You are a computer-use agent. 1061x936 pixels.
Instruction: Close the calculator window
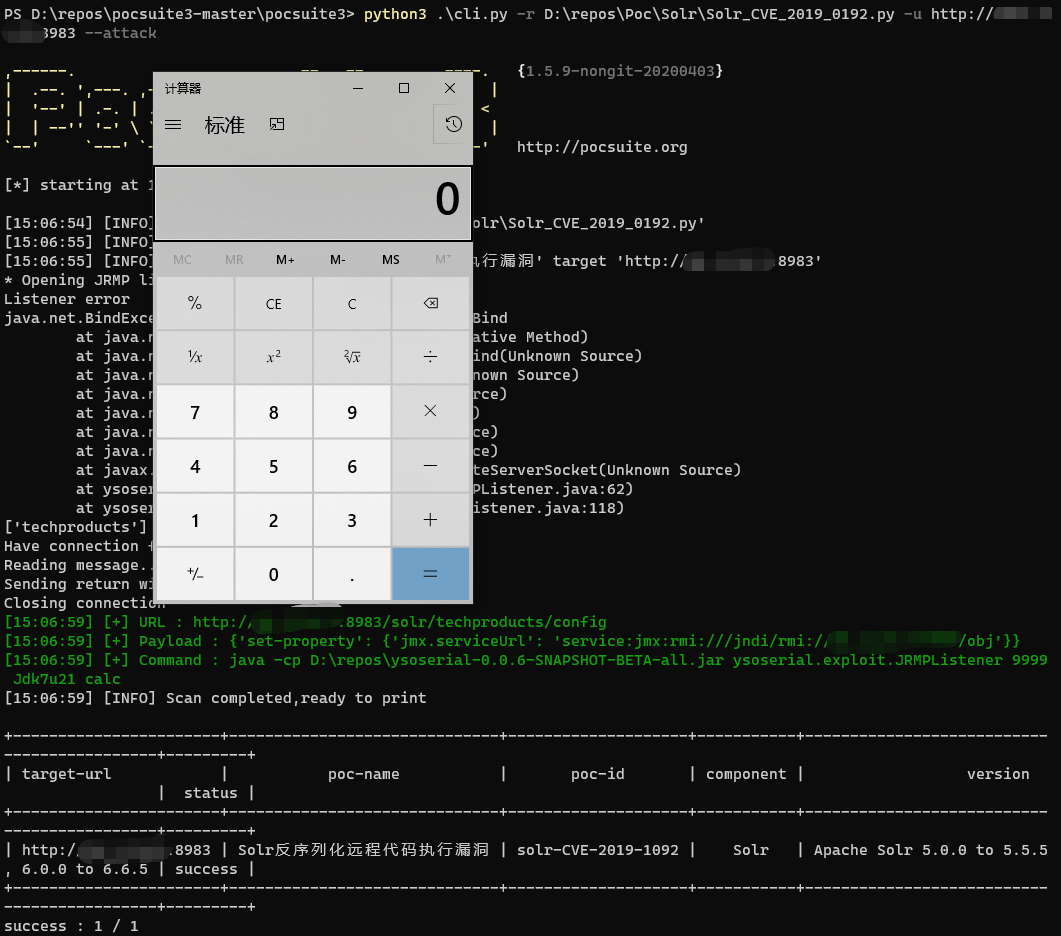[450, 88]
